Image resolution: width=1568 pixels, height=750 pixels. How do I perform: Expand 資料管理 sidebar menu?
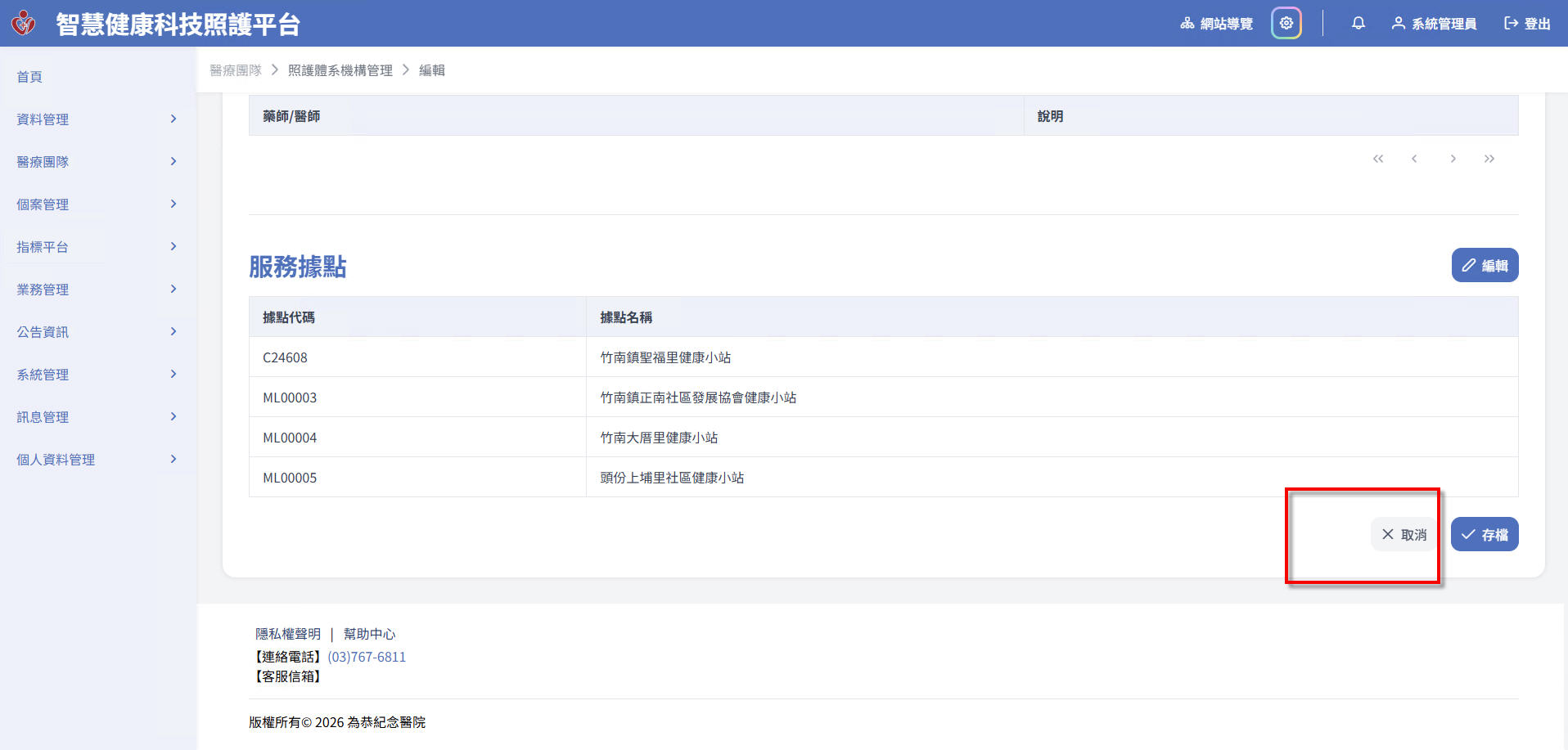(x=97, y=119)
